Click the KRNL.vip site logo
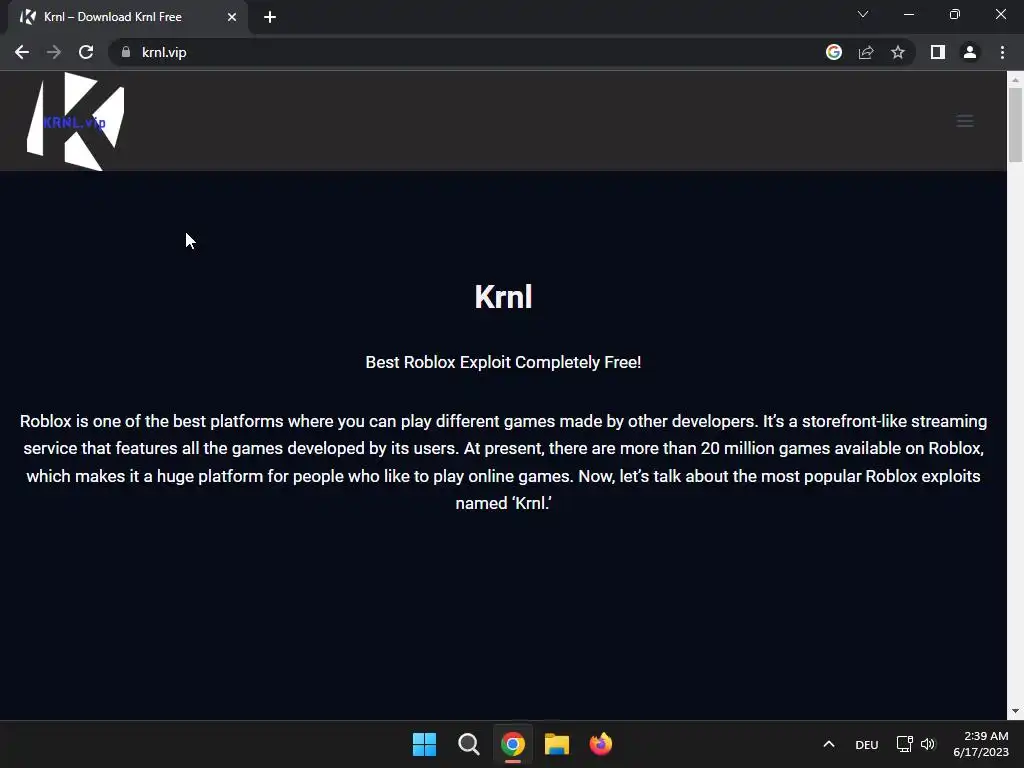The width and height of the screenshot is (1024, 768). [x=75, y=121]
